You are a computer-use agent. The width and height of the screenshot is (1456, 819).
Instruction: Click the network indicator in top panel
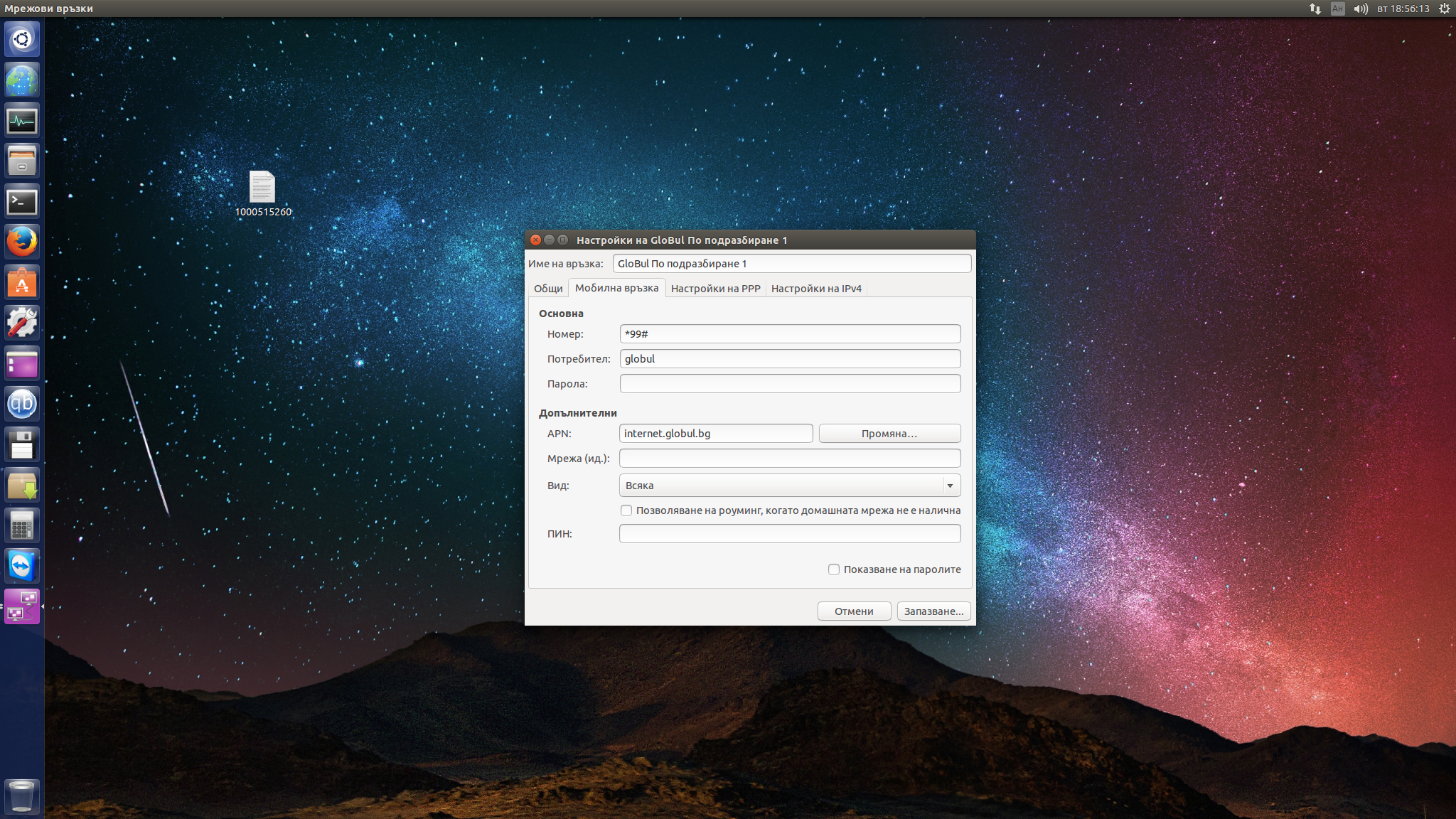[1315, 9]
